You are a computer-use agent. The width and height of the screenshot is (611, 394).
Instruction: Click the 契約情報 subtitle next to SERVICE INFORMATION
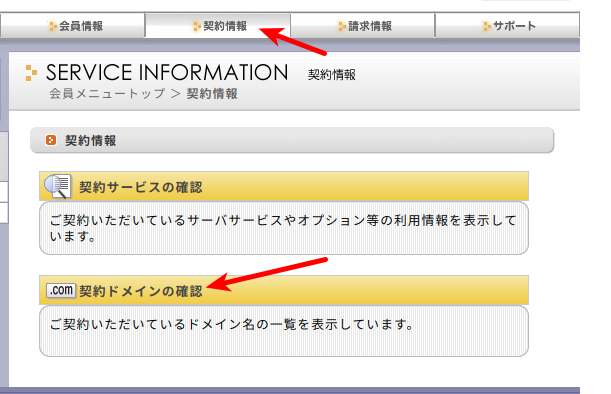tap(332, 74)
